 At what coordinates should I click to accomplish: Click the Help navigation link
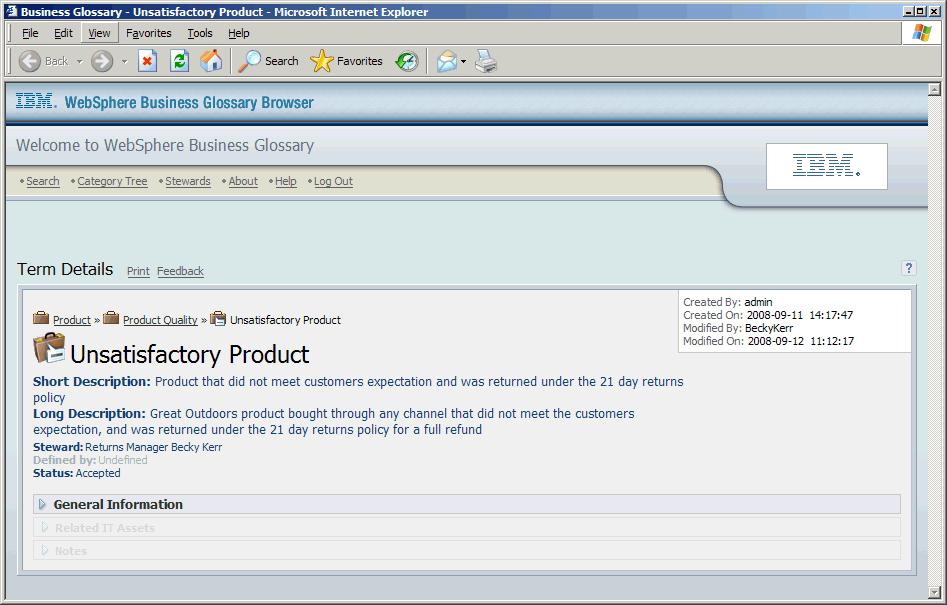pos(286,181)
